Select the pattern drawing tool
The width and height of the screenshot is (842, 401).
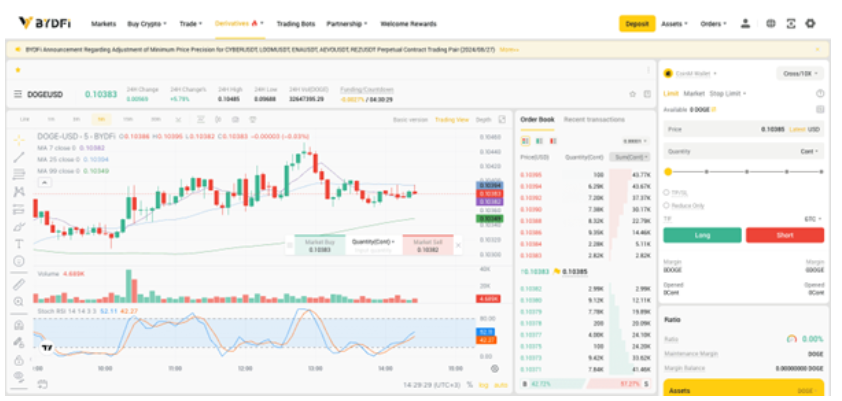19,192
